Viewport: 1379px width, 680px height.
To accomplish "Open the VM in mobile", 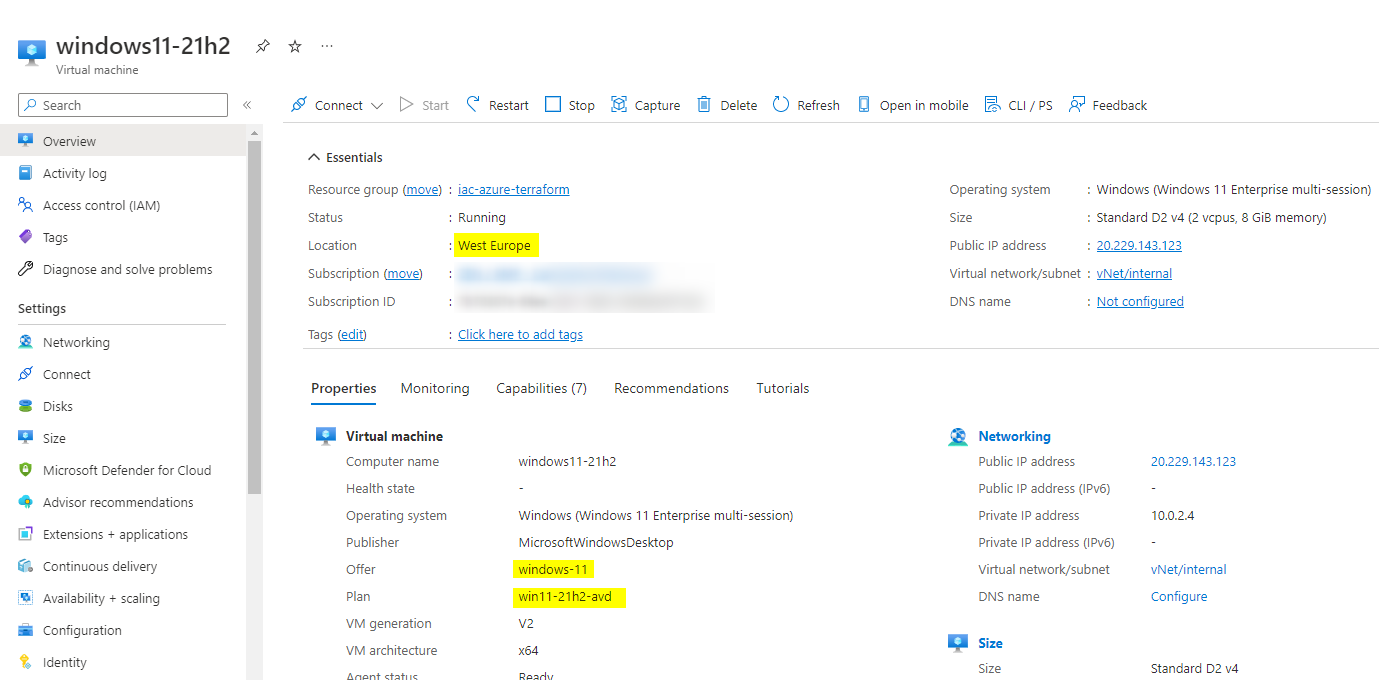I will (912, 105).
